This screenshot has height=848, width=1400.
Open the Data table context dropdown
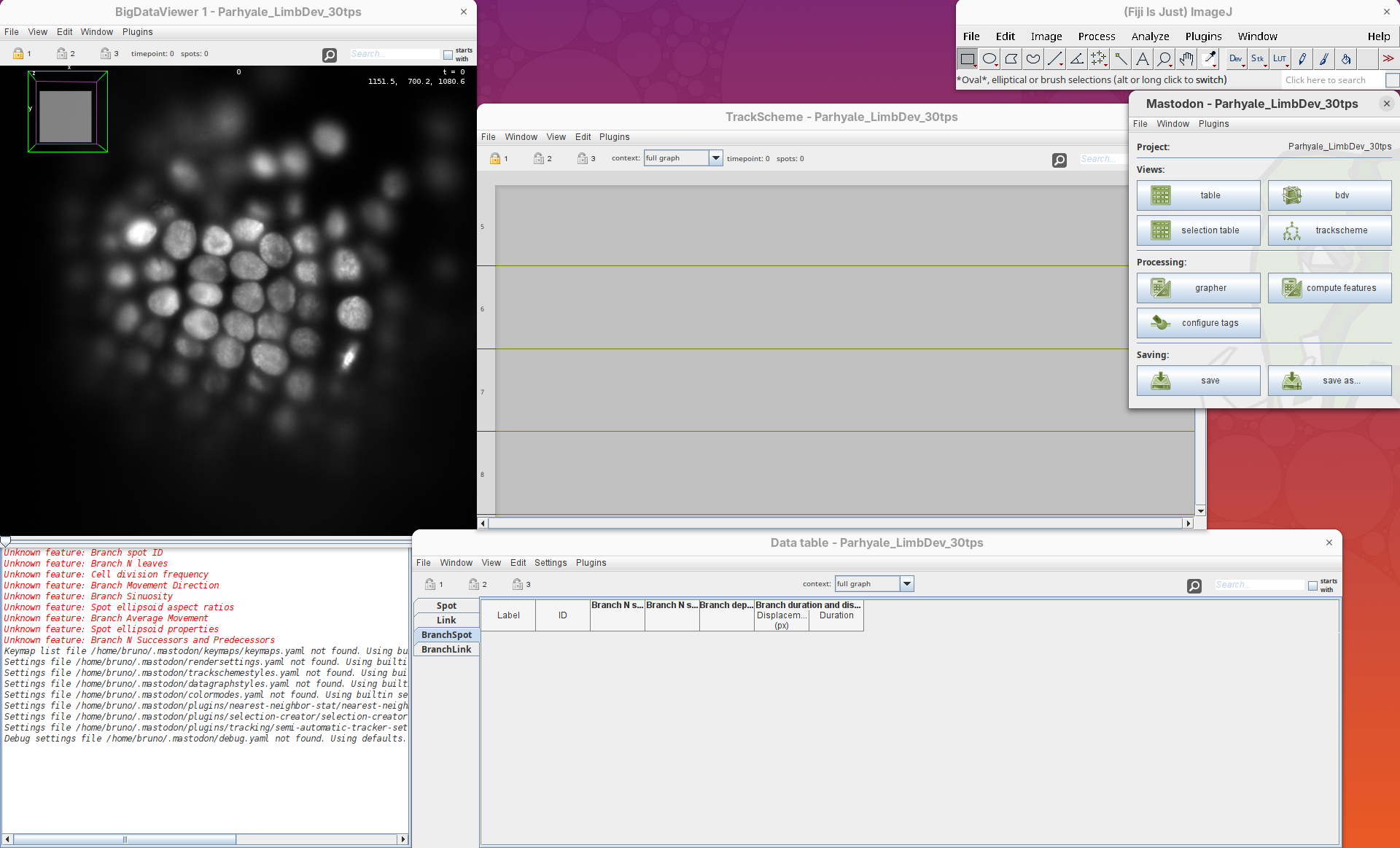[906, 584]
